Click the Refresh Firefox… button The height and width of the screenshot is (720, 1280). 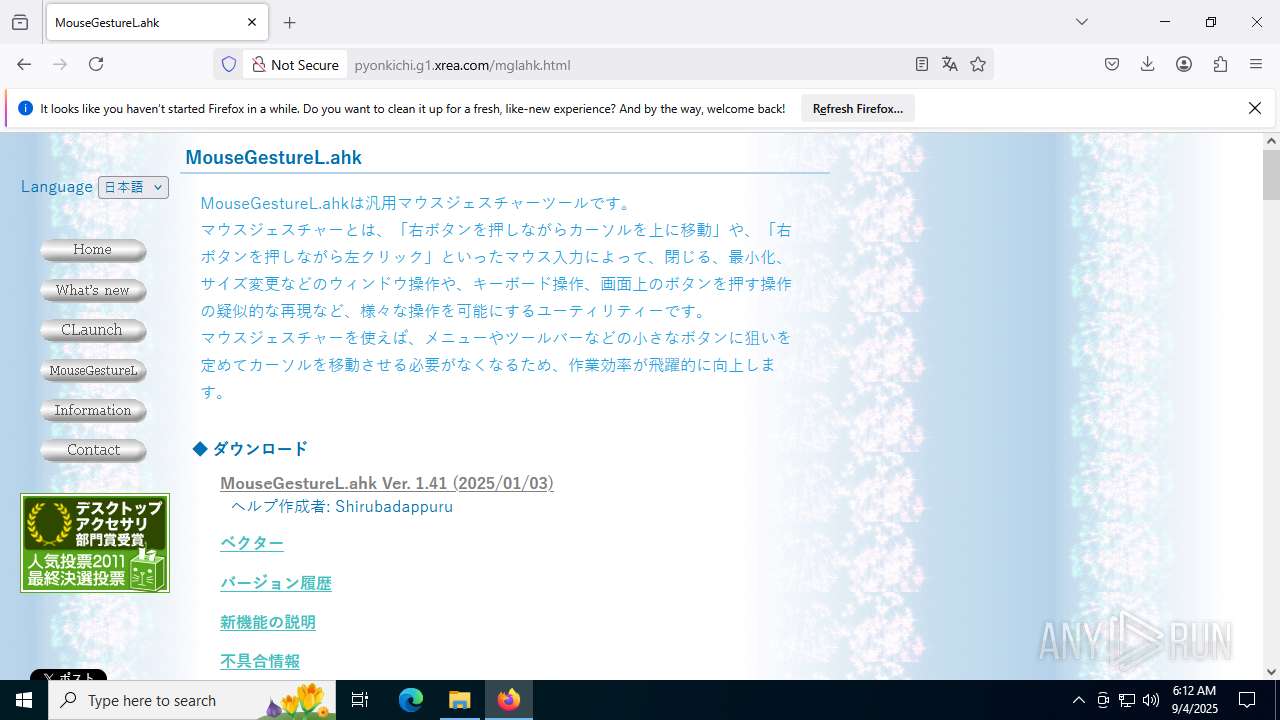pyautogui.click(x=858, y=108)
